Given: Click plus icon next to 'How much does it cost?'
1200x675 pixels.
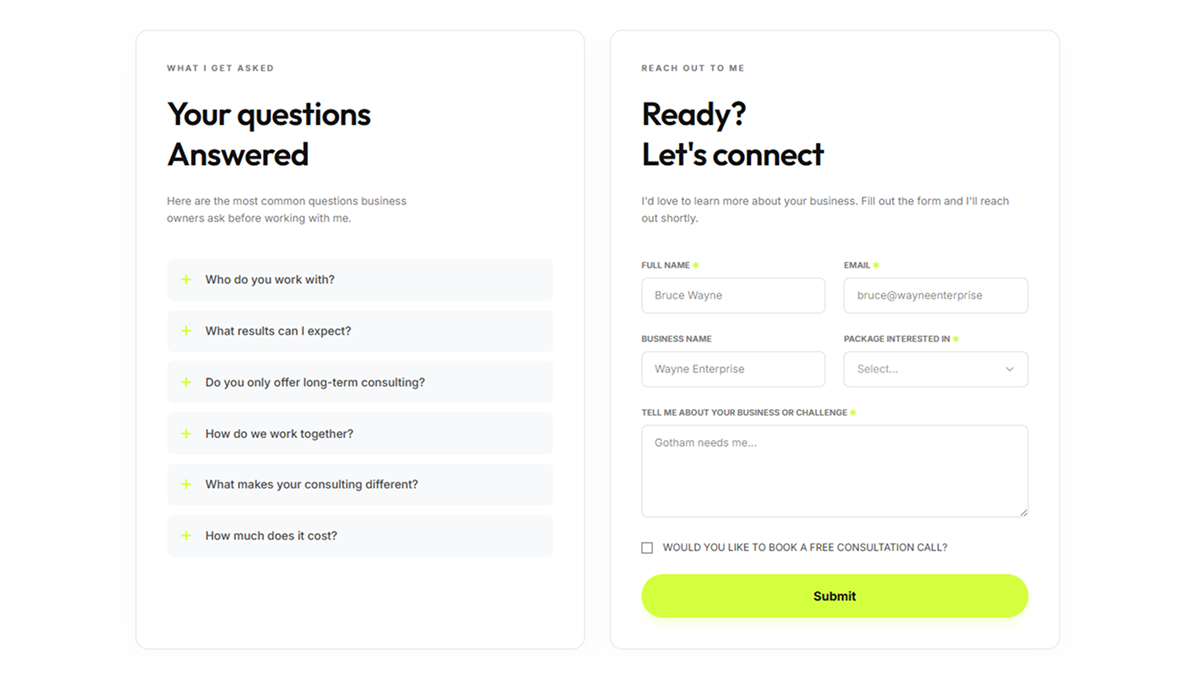Looking at the screenshot, I should click(x=186, y=536).
